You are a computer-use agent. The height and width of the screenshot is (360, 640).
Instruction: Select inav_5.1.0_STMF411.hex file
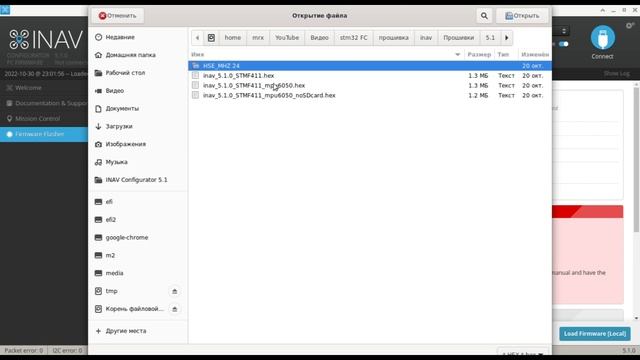[370, 76]
